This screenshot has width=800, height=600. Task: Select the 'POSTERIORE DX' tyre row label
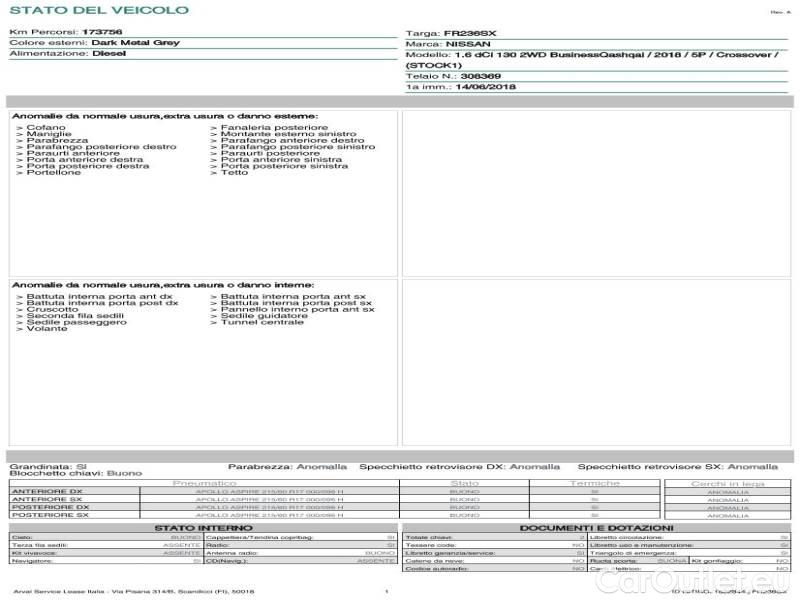point(51,507)
